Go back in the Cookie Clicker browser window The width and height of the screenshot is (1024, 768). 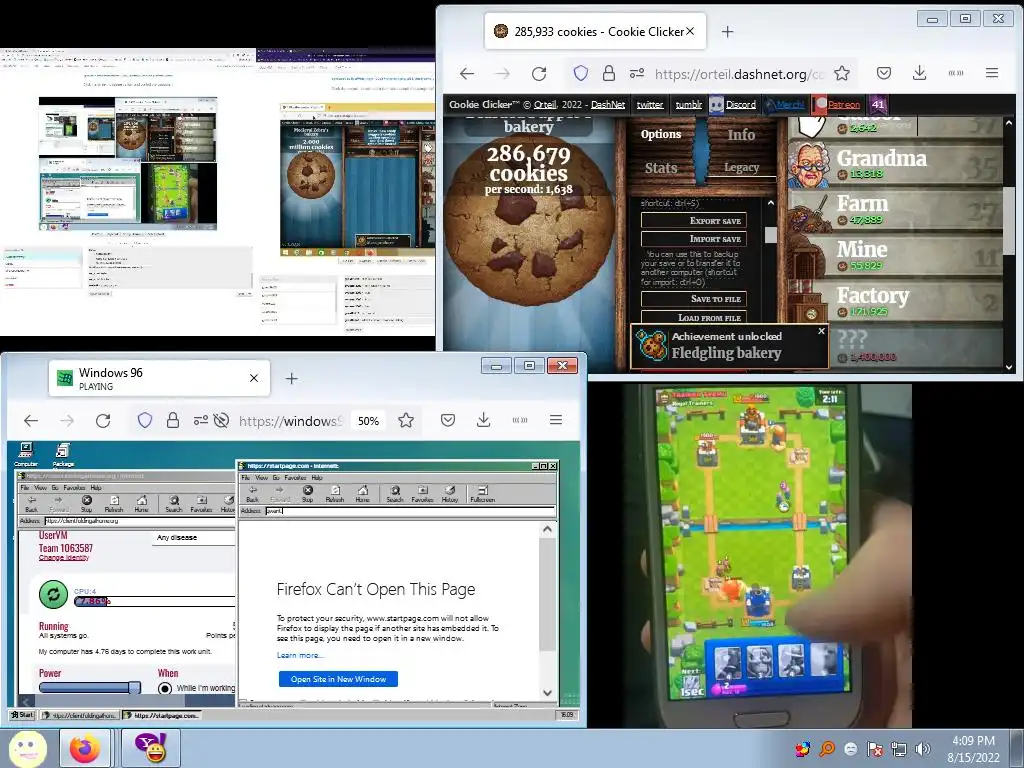(x=467, y=74)
